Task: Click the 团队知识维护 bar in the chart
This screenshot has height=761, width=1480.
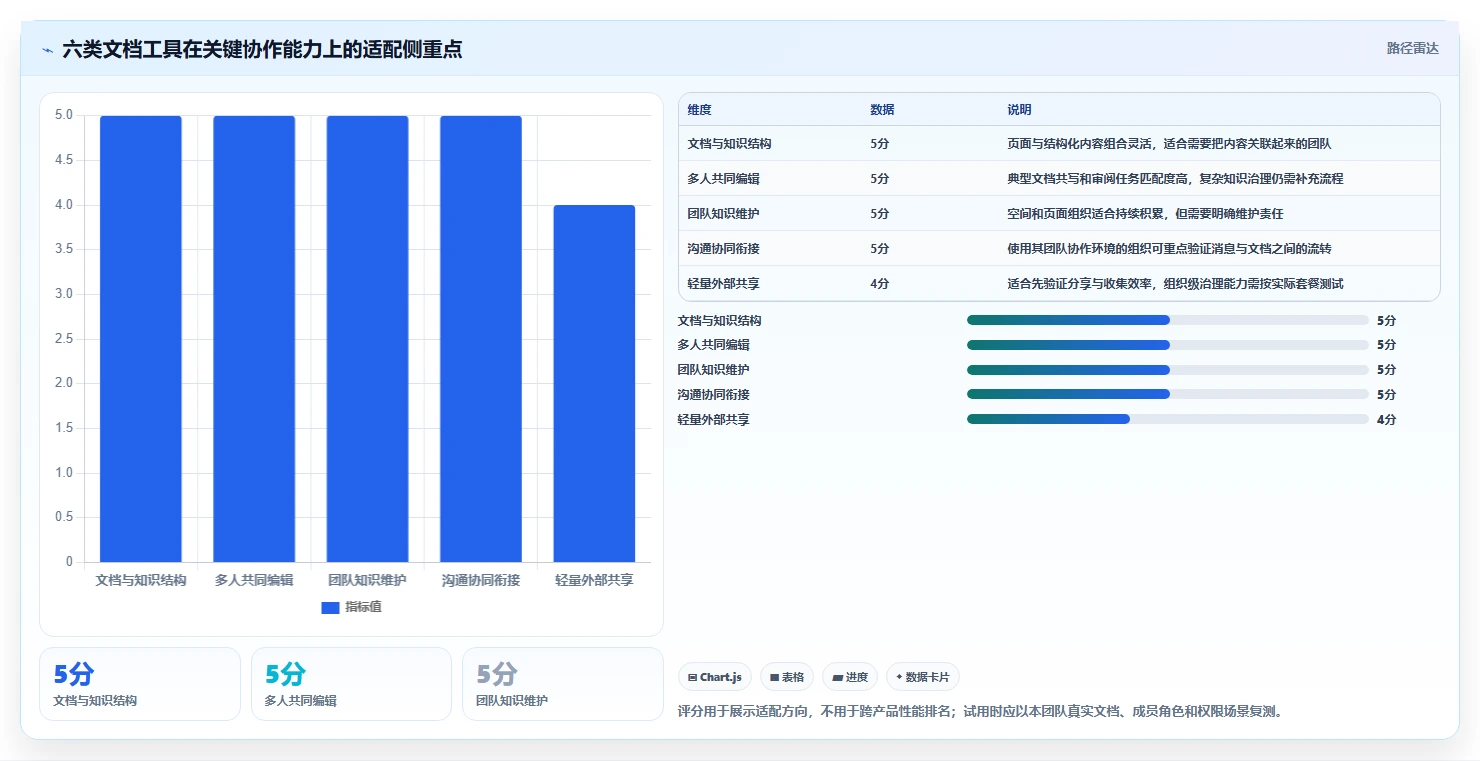Action: click(x=367, y=339)
